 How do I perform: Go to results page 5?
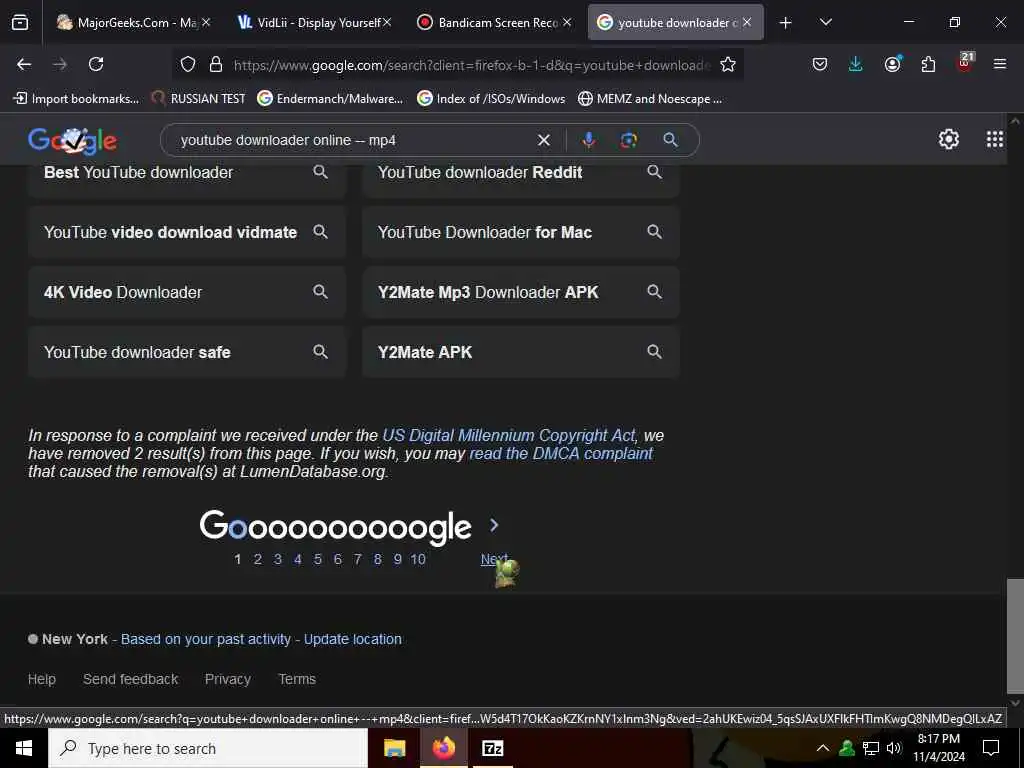pos(317,560)
